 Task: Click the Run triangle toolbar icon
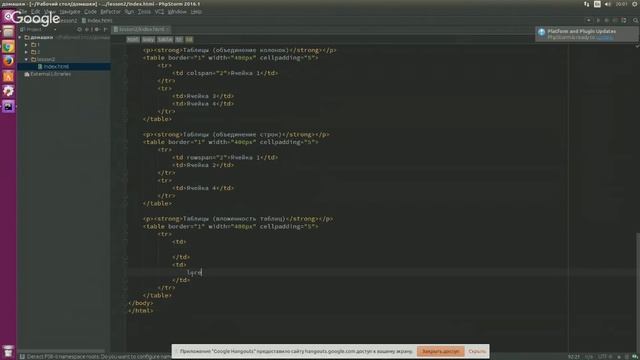point(598,20)
